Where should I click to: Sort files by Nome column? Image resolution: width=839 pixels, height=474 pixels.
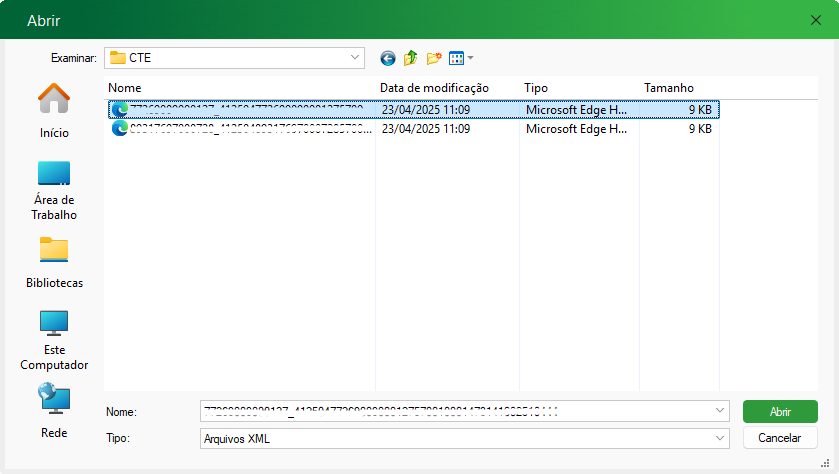tap(240, 88)
